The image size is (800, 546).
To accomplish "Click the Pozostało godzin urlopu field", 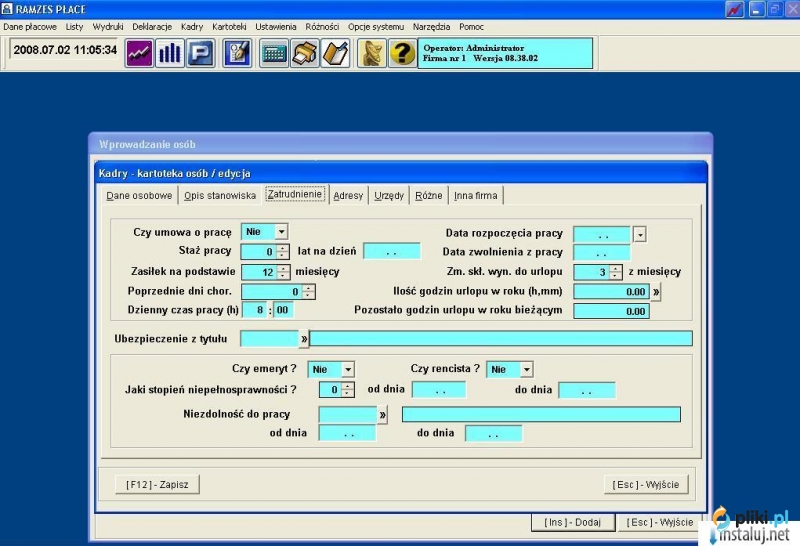I will pyautogui.click(x=612, y=311).
